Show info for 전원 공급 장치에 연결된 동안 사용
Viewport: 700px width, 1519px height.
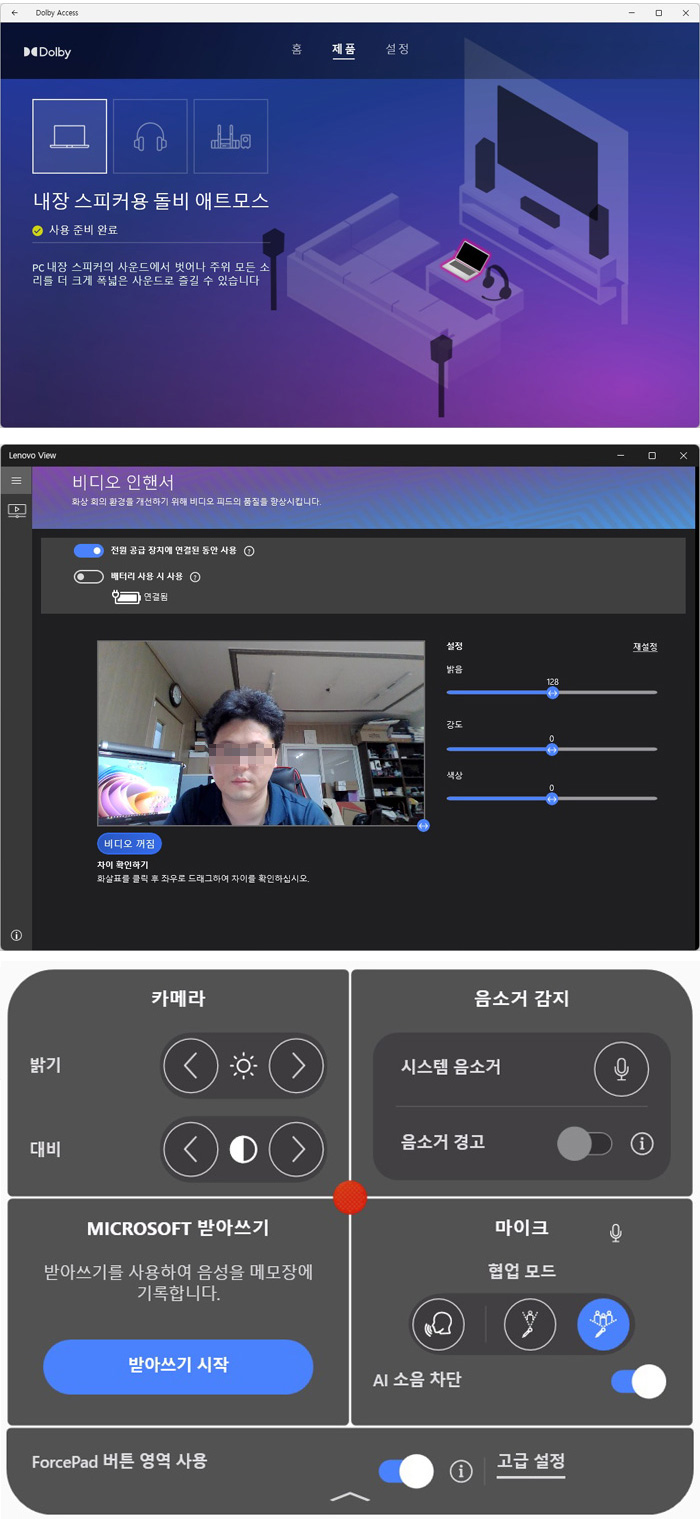pos(249,551)
